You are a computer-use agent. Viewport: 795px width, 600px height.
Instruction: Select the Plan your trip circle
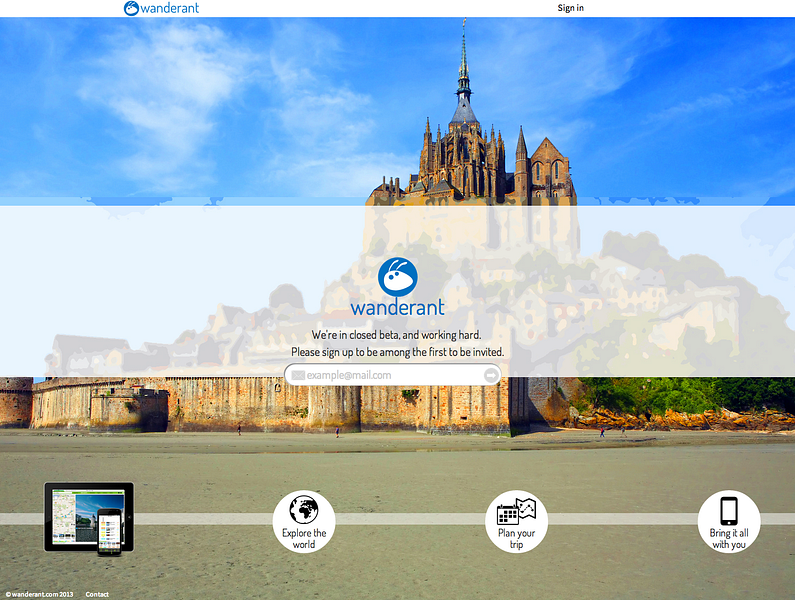pyautogui.click(x=516, y=521)
